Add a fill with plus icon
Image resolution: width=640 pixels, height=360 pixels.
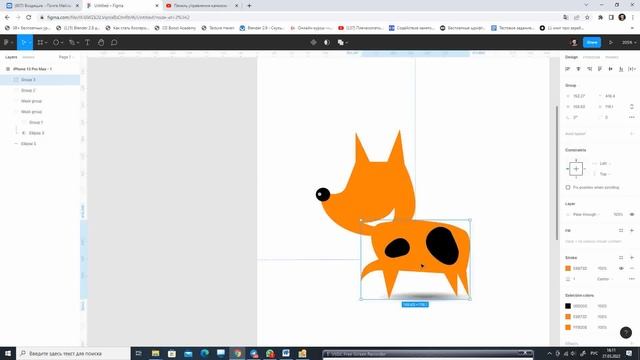[632, 231]
